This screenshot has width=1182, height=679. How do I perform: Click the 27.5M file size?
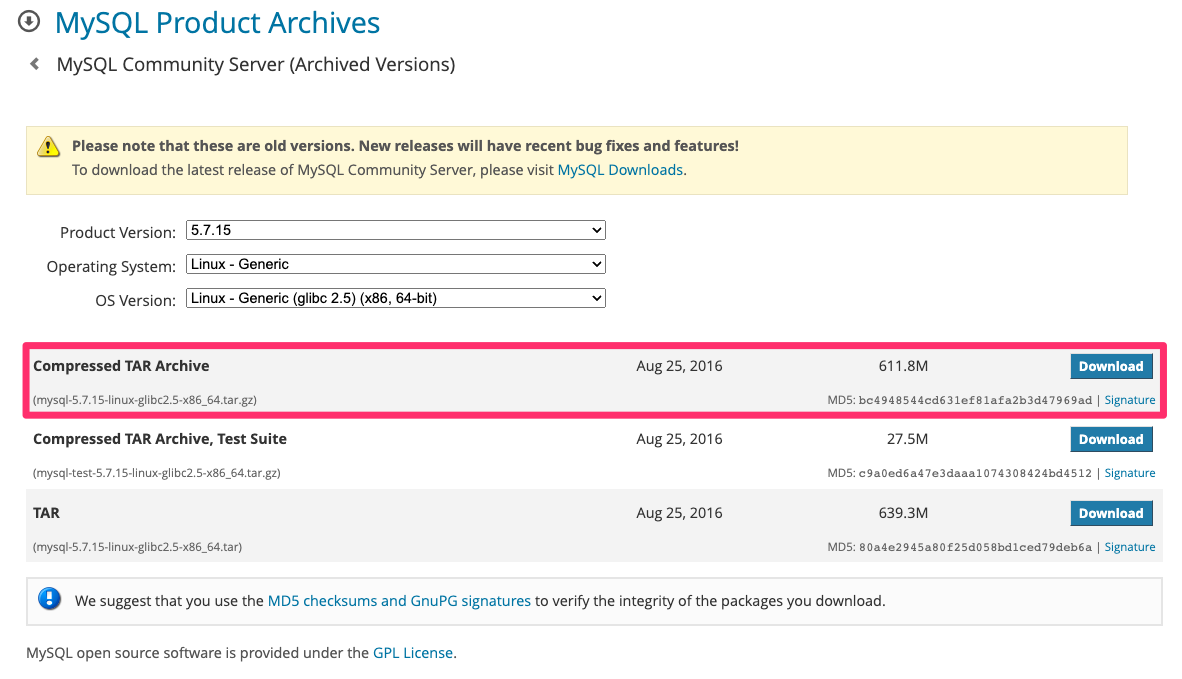pos(908,439)
